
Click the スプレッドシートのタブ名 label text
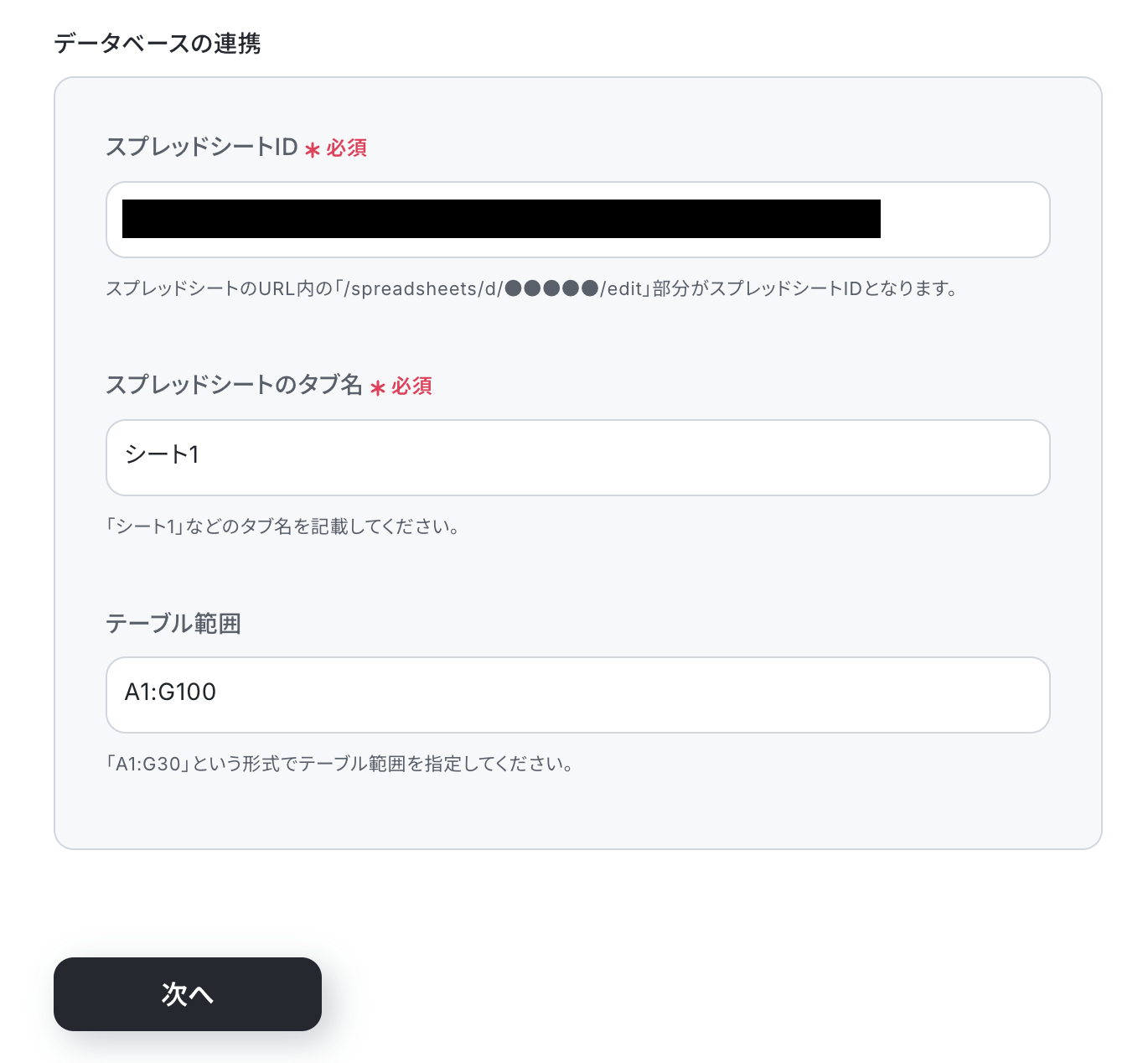click(x=234, y=385)
